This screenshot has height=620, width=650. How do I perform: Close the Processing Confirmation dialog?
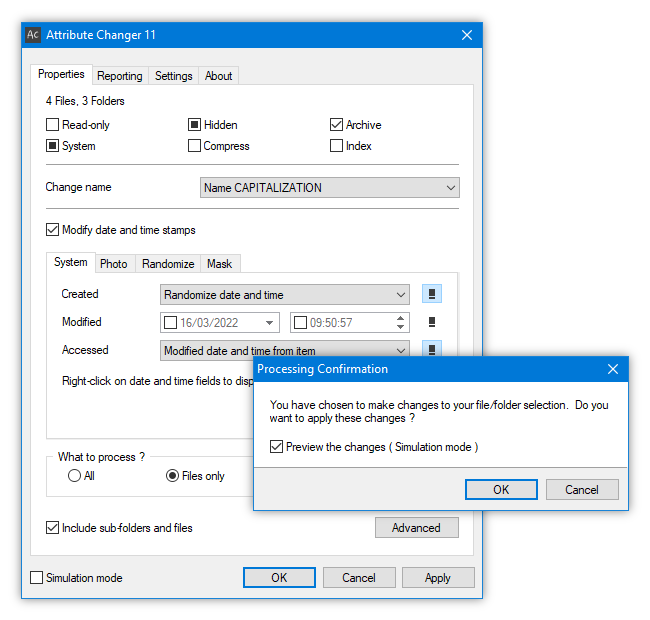(613, 369)
